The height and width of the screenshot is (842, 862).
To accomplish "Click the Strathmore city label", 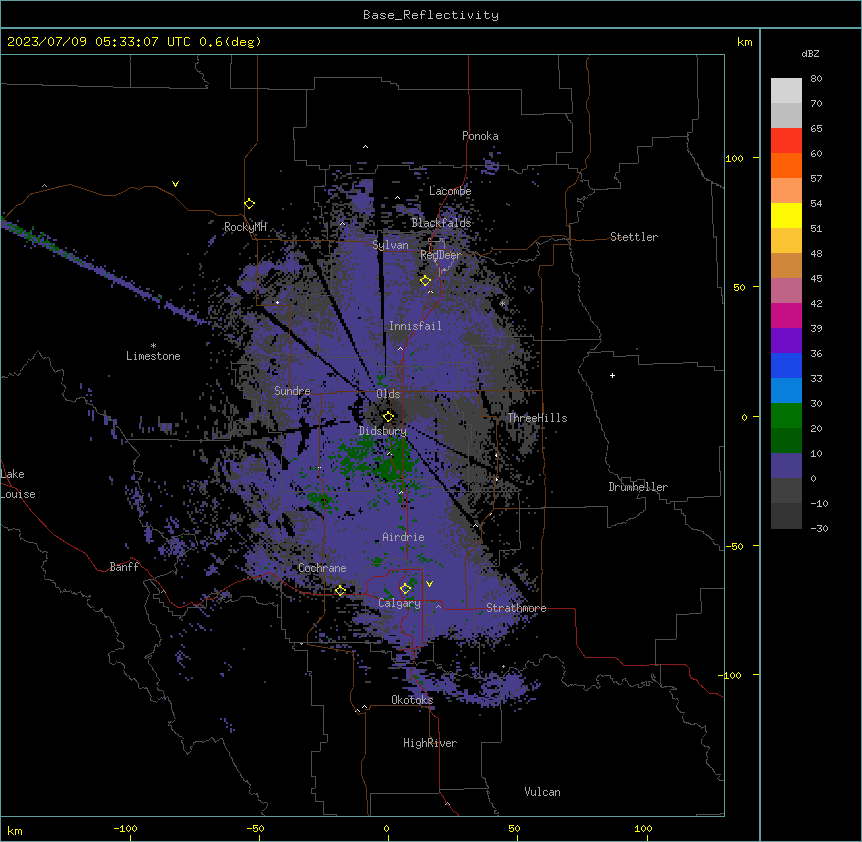I will point(516,608).
